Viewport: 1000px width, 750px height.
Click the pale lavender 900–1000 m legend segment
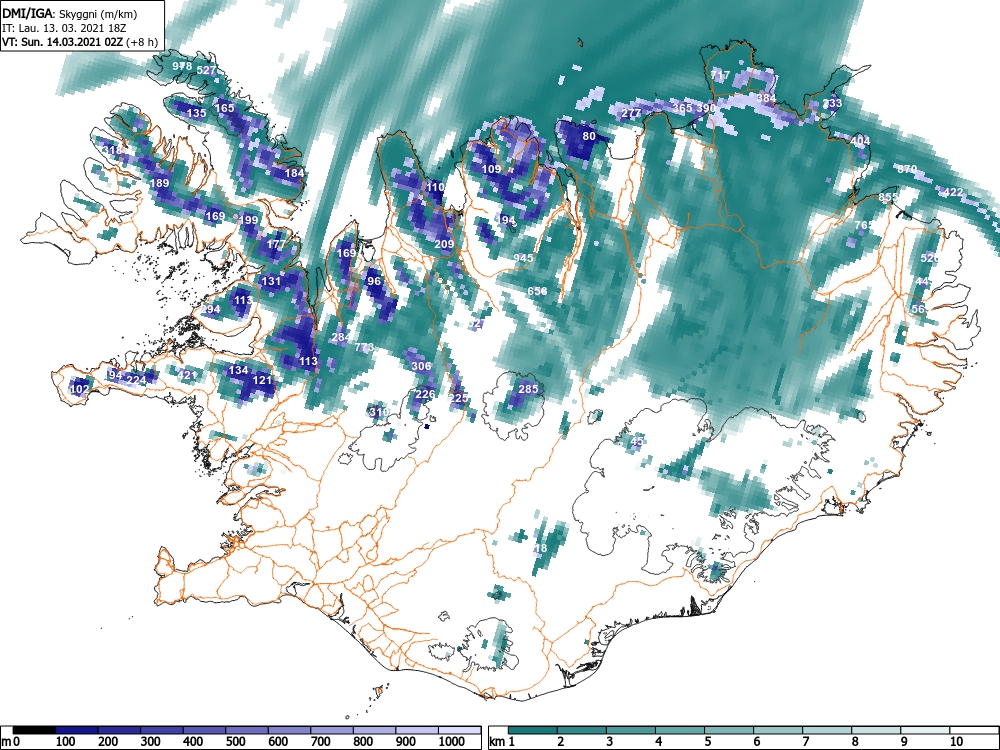pyautogui.click(x=417, y=730)
